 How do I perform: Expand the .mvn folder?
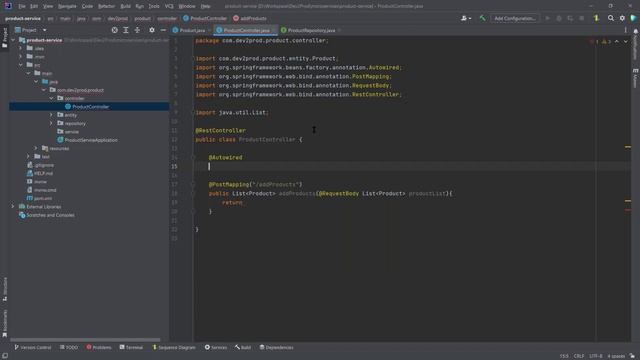[20, 56]
